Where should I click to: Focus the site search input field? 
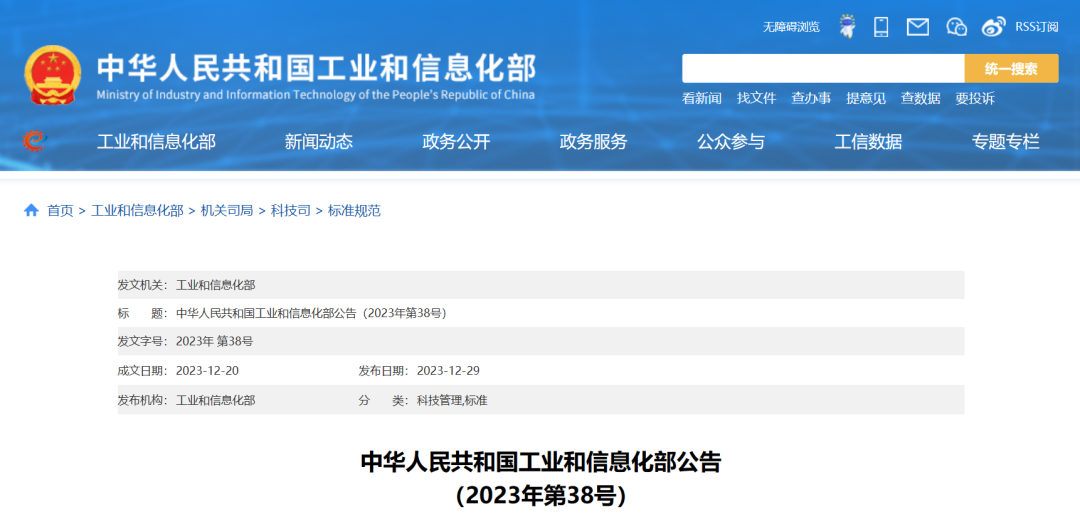823,68
